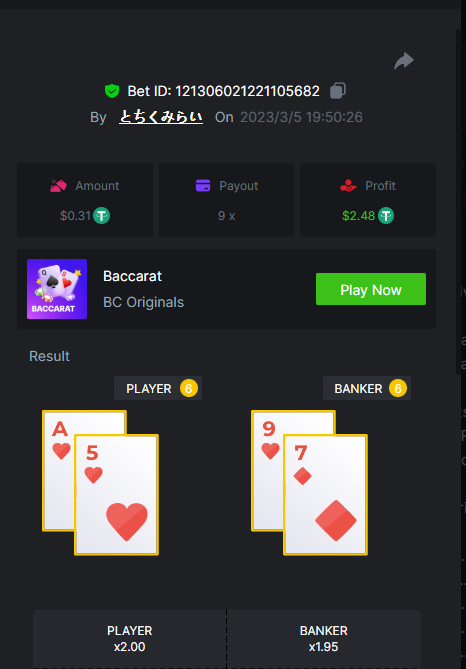Click the green verified shield icon
The width and height of the screenshot is (466, 669).
[112, 91]
